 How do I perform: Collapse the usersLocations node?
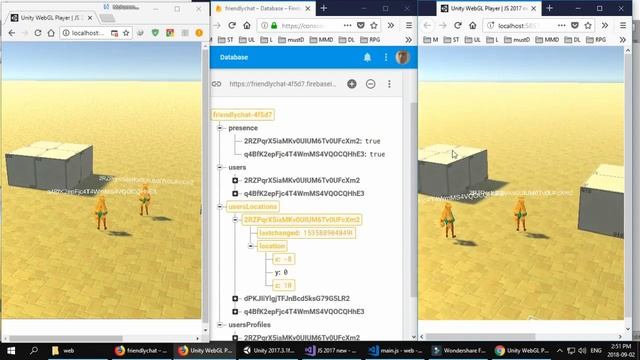coord(220,207)
